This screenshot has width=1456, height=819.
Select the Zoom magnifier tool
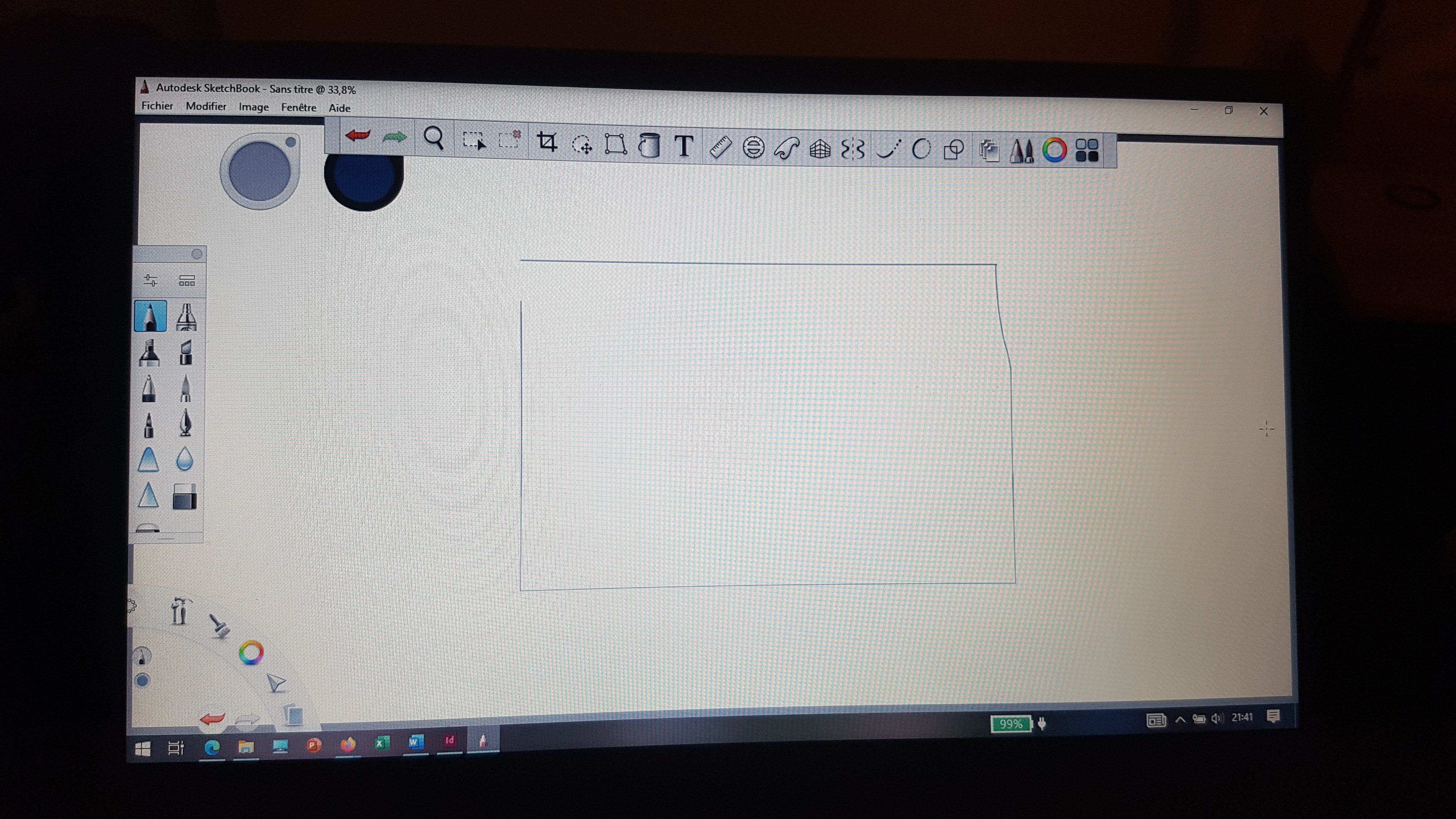click(x=434, y=138)
